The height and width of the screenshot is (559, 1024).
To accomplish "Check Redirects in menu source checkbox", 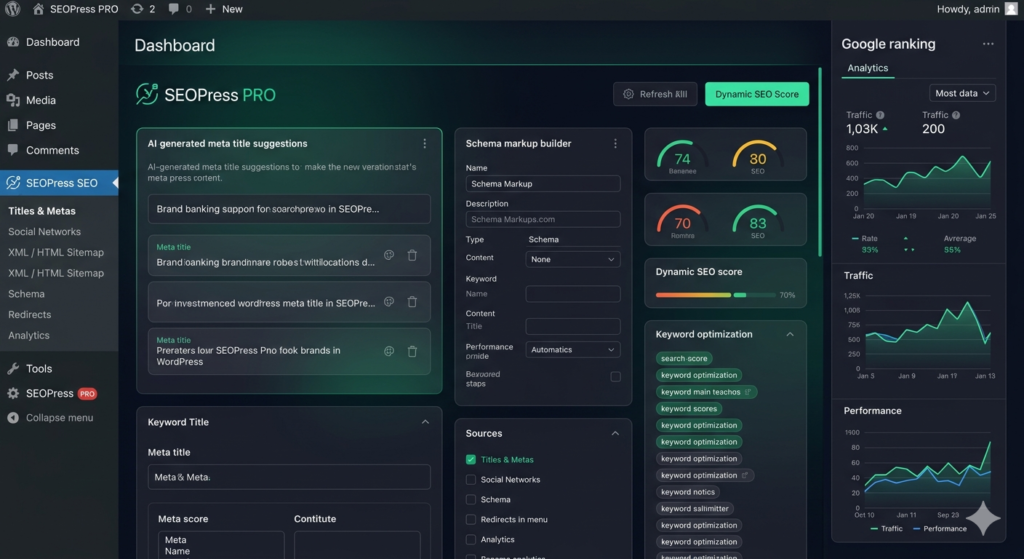I will (x=471, y=520).
